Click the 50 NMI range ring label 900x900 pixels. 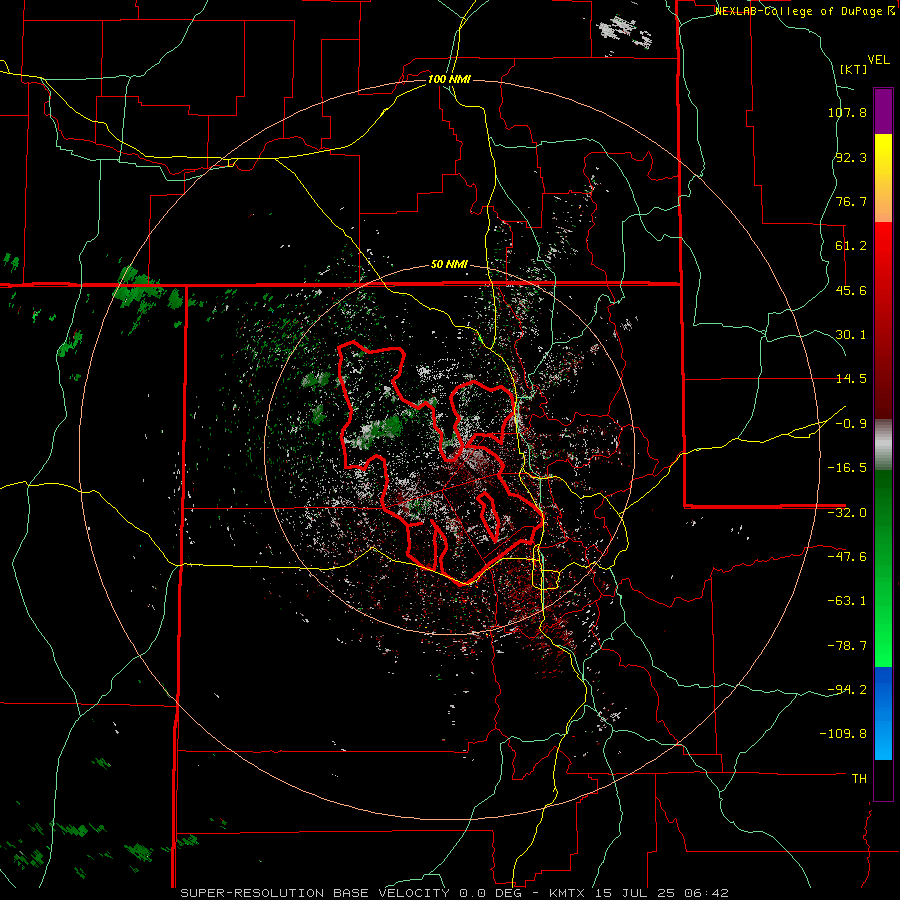pyautogui.click(x=449, y=265)
